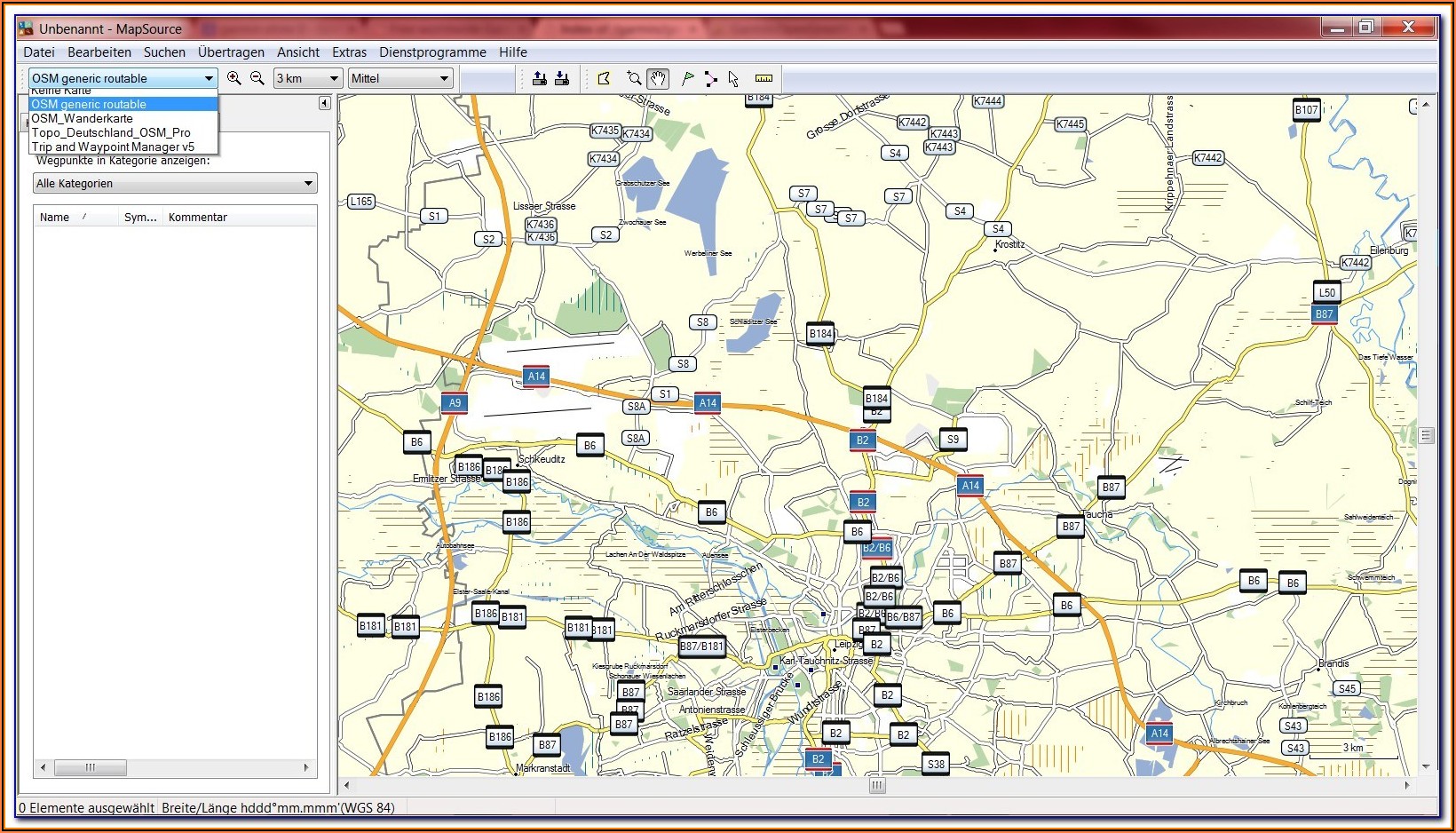
Task: Open the 3 km zoom scale dropdown
Action: [x=334, y=78]
